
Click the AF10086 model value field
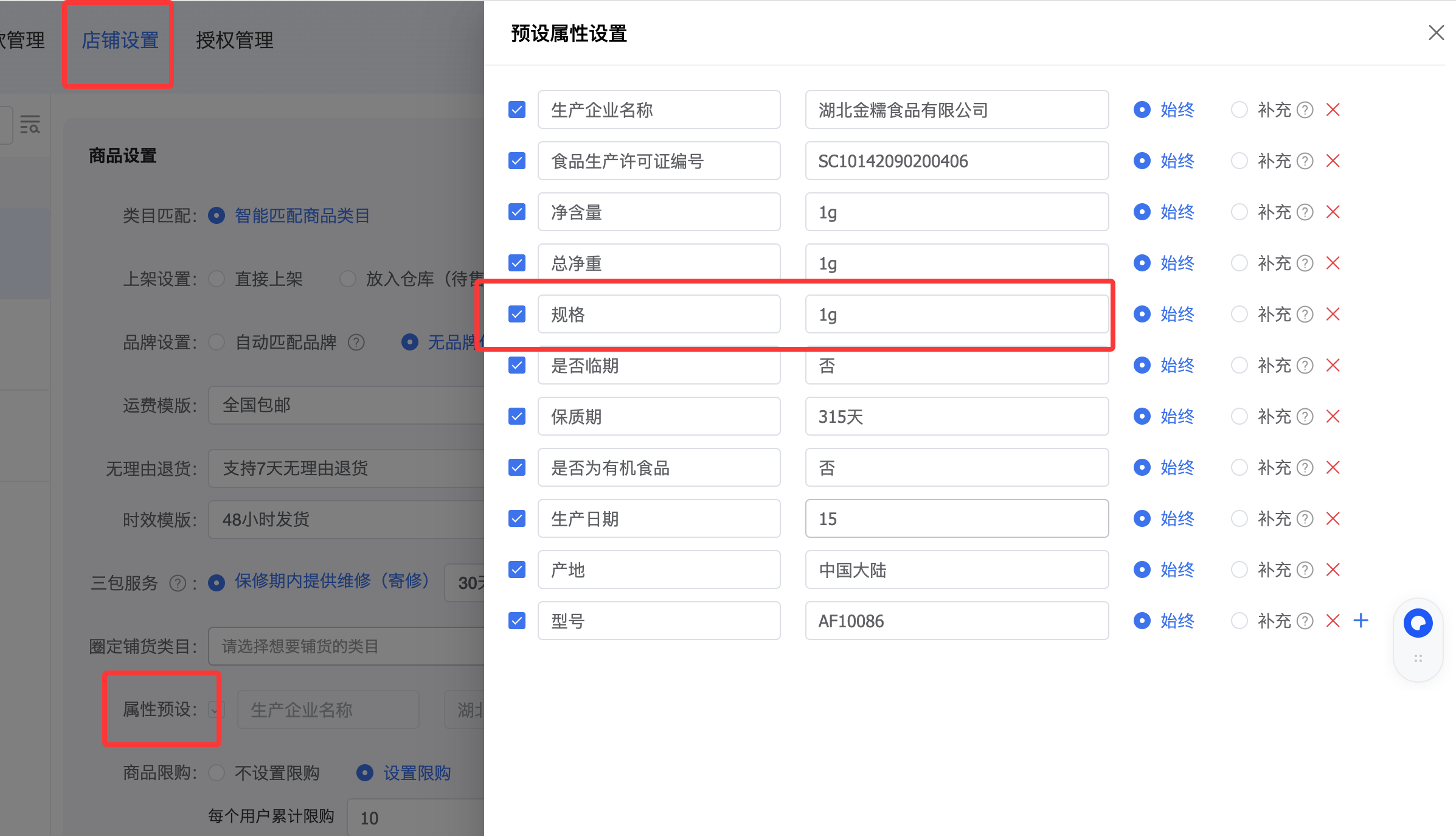(x=956, y=621)
